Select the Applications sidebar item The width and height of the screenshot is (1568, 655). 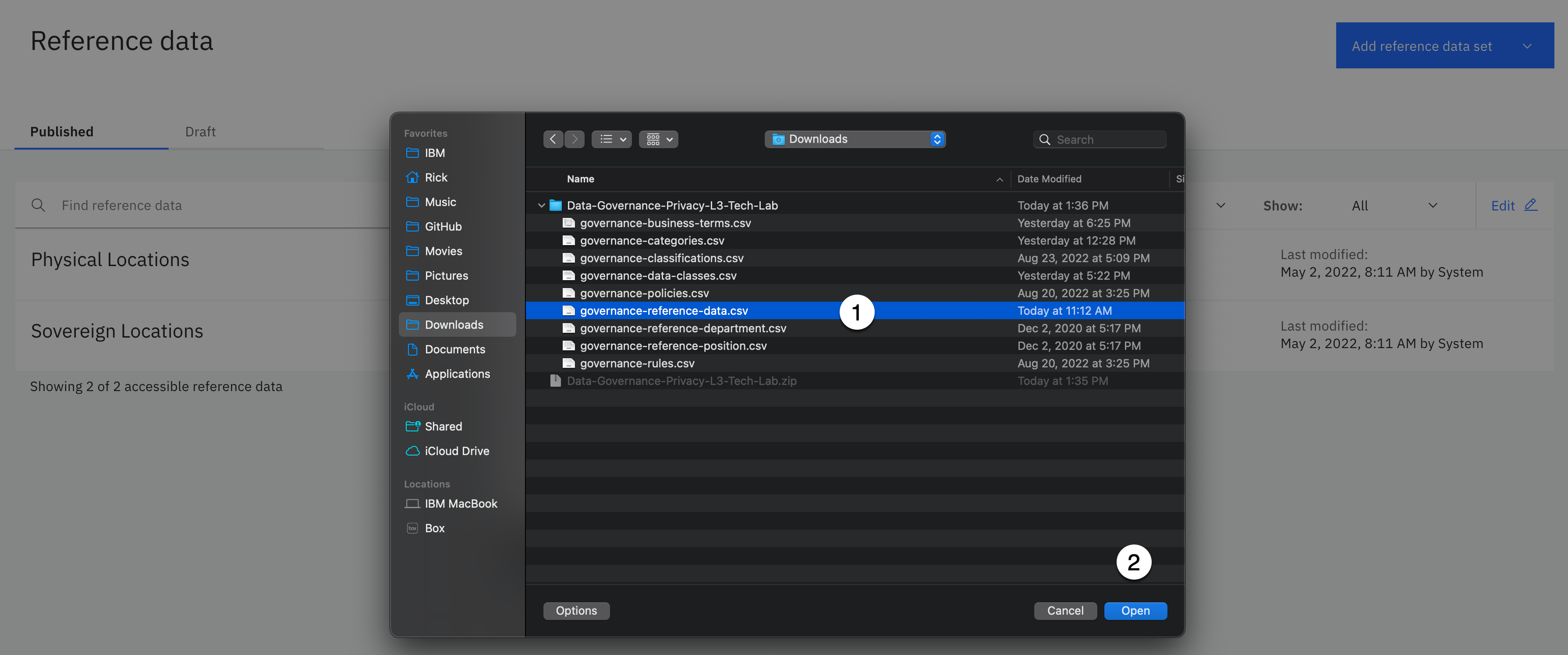point(457,374)
